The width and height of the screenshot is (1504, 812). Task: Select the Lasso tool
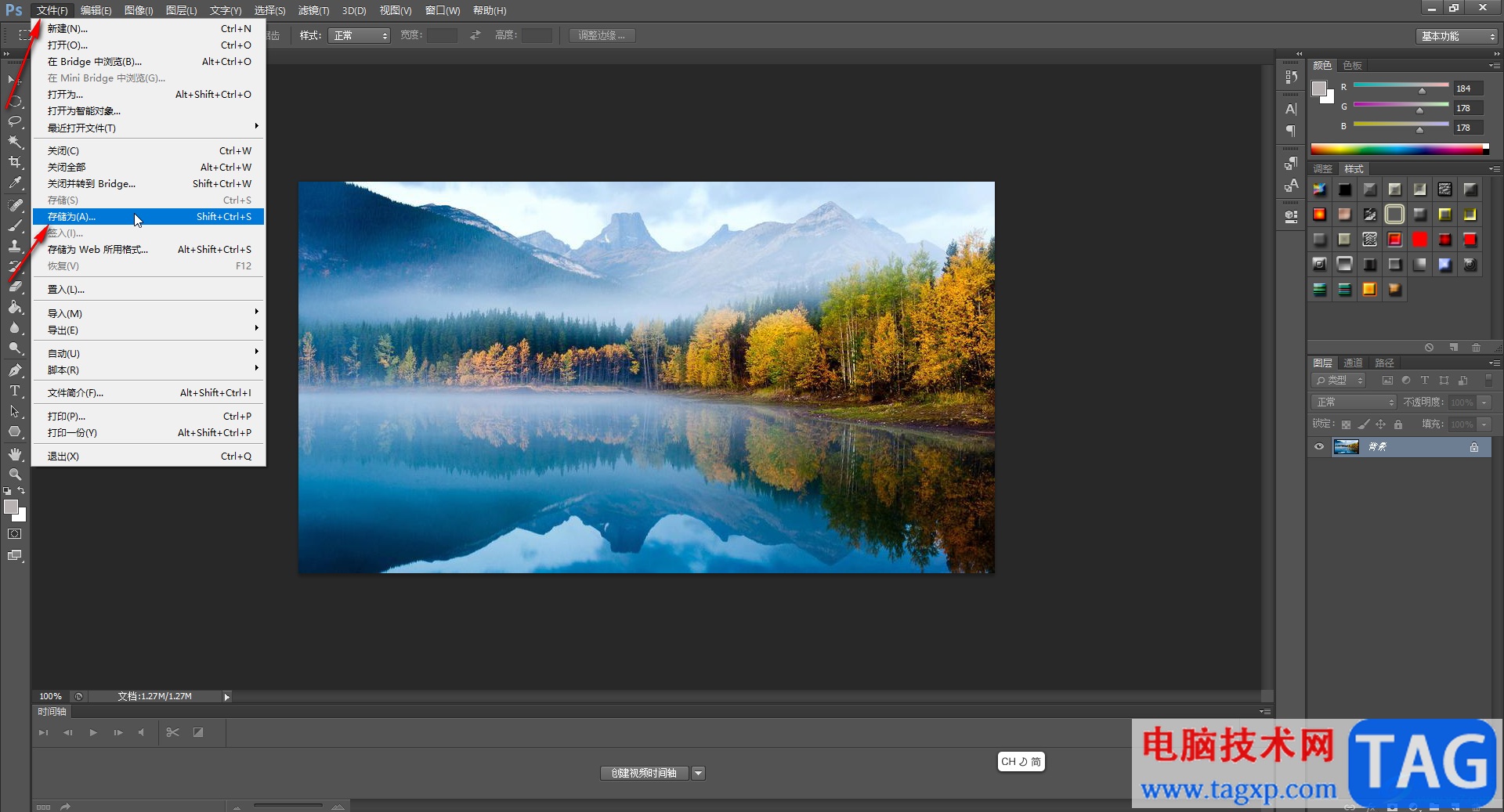coord(15,121)
